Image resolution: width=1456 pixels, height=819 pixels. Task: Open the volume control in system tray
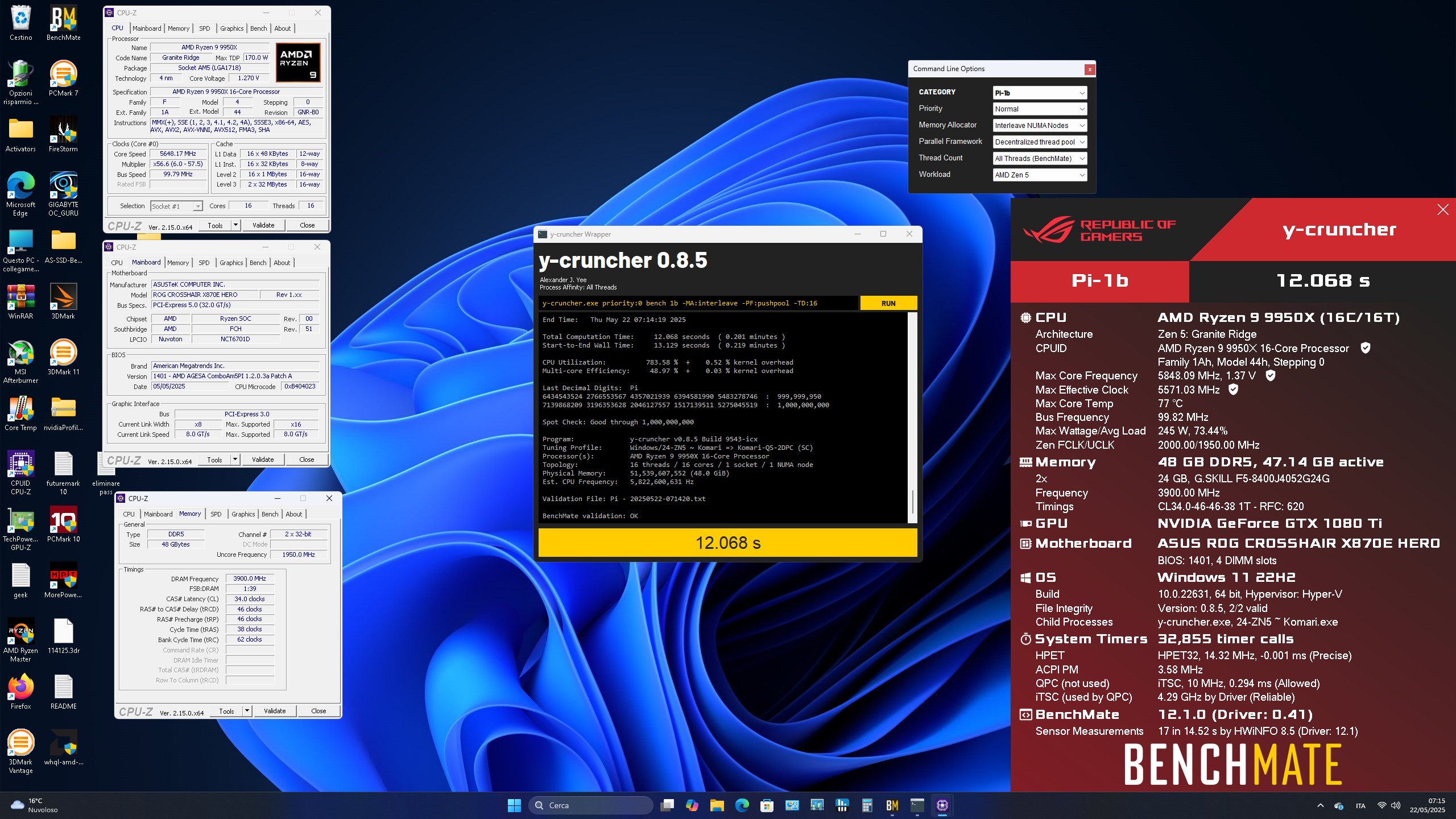tap(1396, 805)
